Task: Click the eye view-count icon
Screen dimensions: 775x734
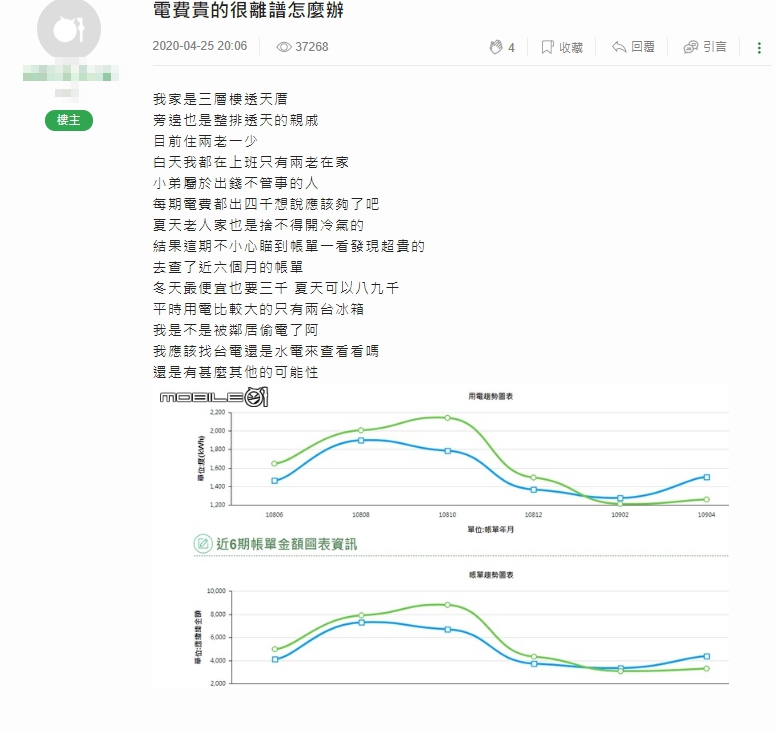Action: coord(284,47)
